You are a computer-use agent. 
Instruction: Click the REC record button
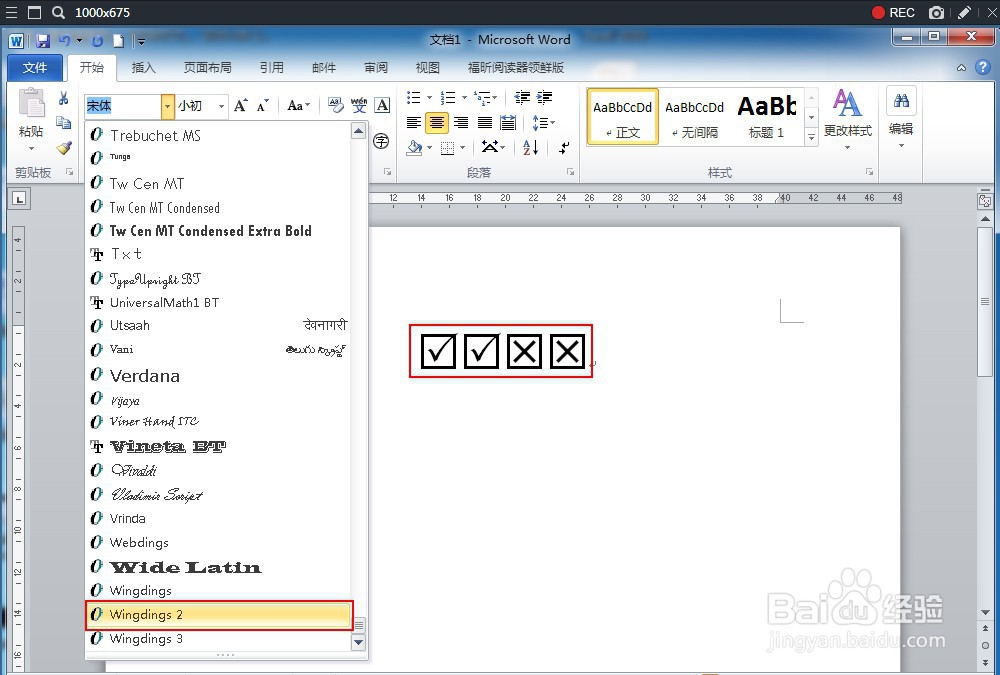coord(893,12)
